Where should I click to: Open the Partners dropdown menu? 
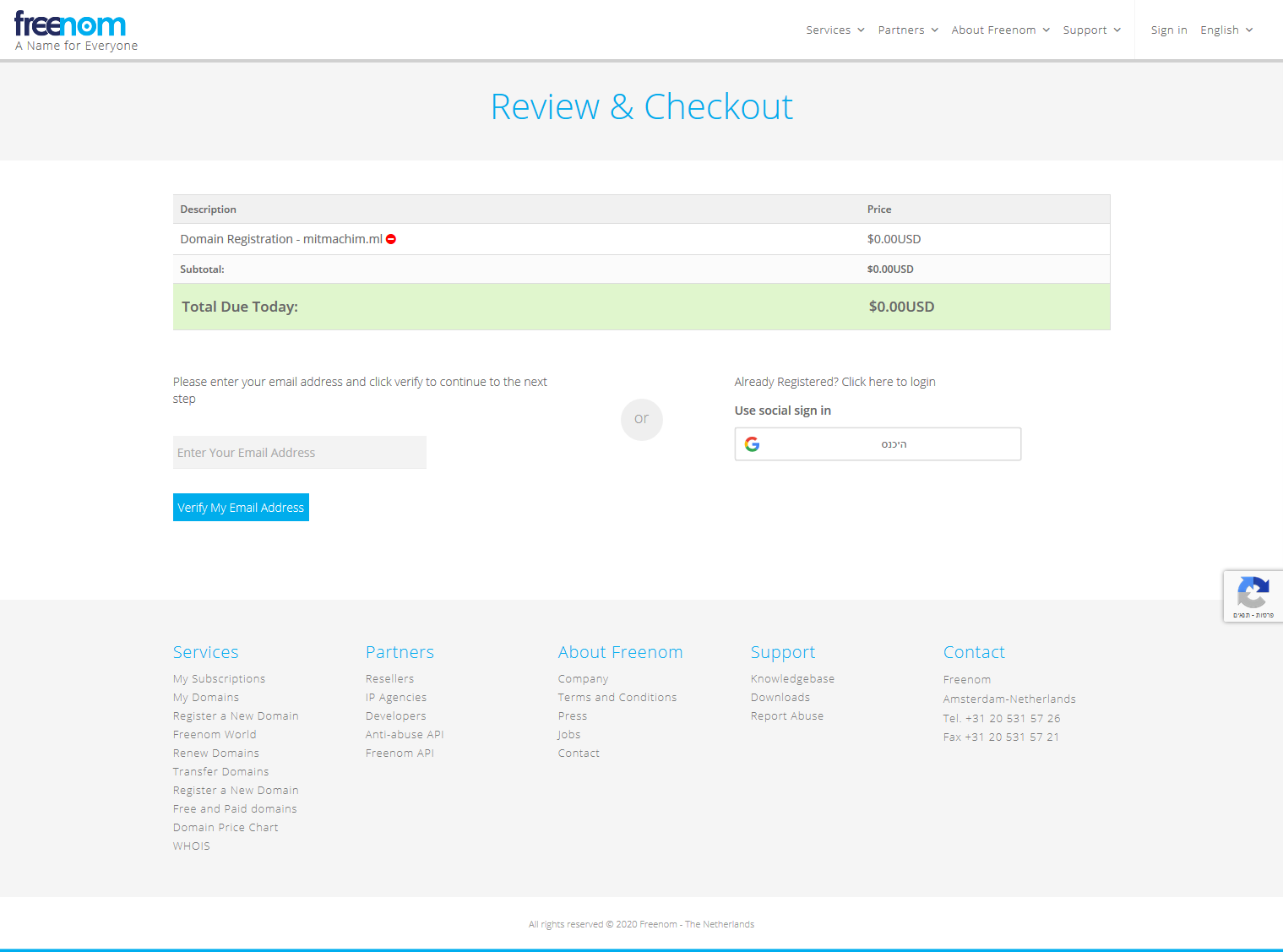tap(908, 30)
